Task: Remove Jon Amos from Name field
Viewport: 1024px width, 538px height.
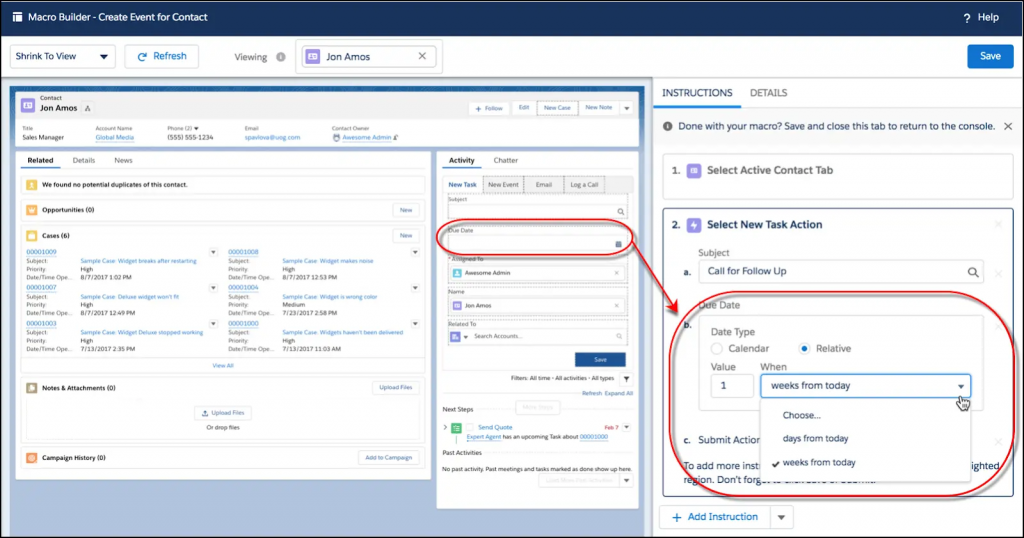Action: 616,306
